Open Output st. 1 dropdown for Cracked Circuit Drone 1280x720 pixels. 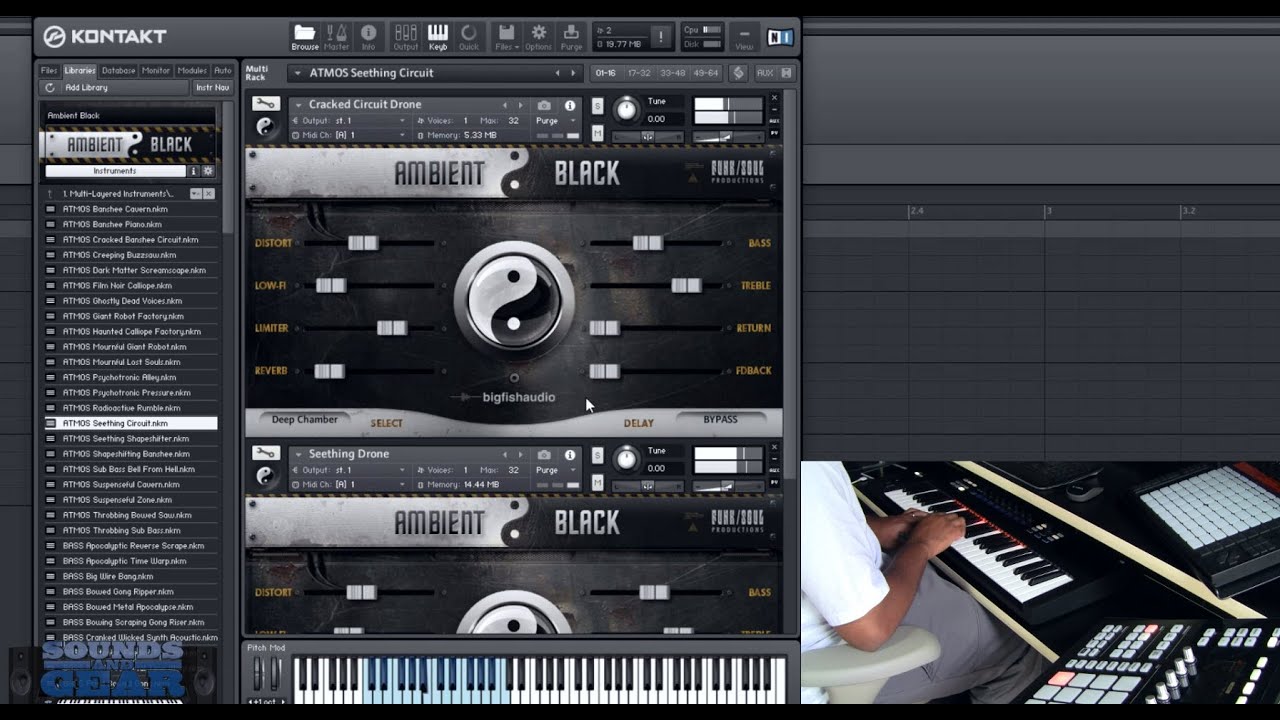tap(349, 121)
